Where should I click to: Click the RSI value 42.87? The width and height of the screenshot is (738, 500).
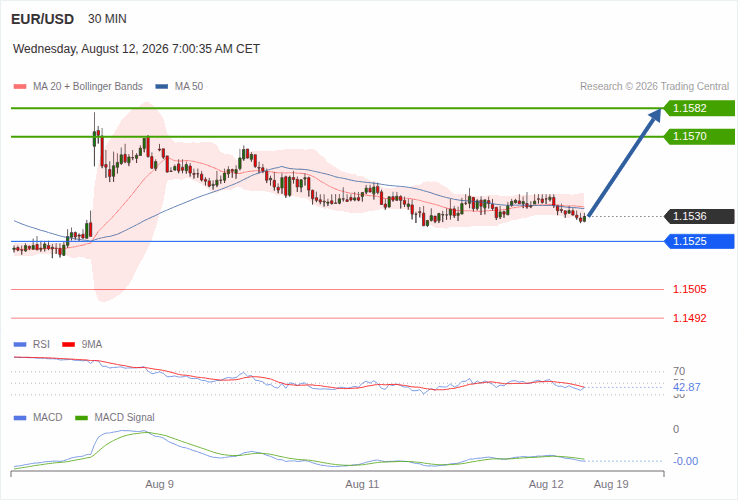coord(687,387)
